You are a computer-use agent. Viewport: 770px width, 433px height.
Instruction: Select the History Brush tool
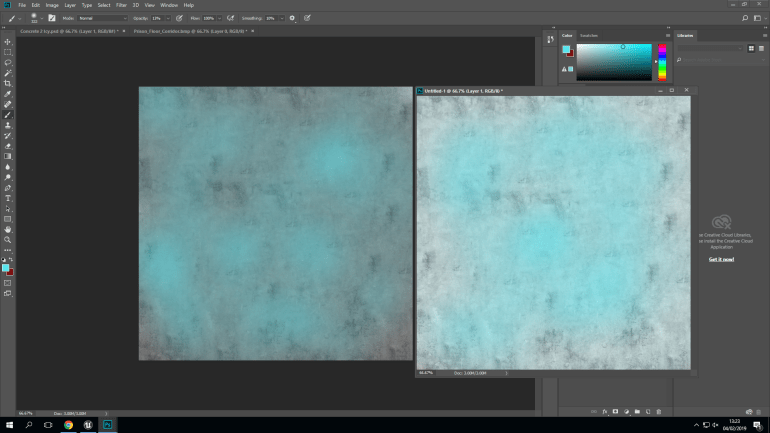click(x=8, y=136)
